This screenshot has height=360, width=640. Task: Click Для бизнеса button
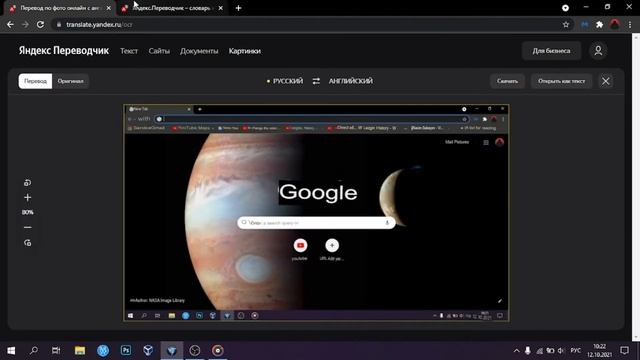[x=551, y=51]
